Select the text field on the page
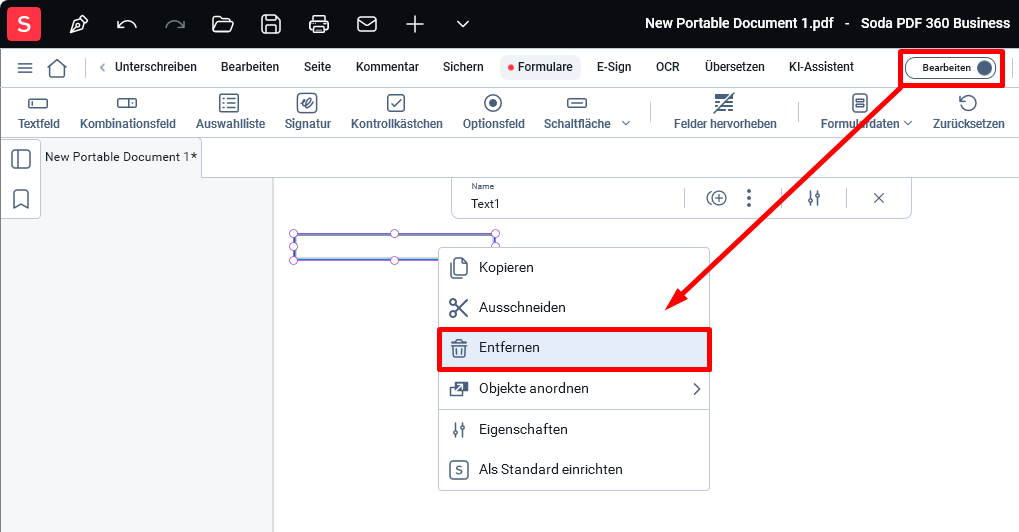The width and height of the screenshot is (1019, 532). [x=394, y=247]
